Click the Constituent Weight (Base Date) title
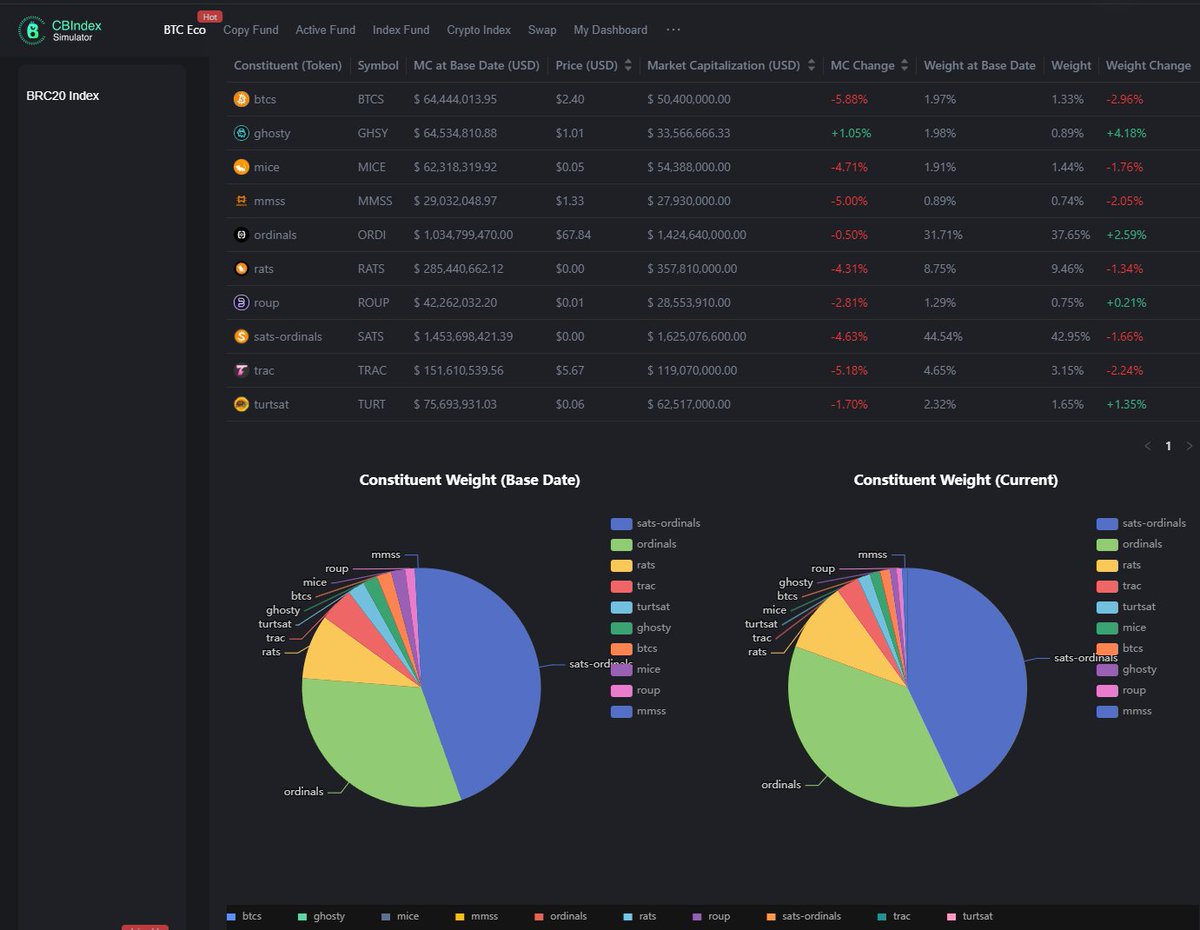This screenshot has width=1200, height=930. (x=469, y=480)
